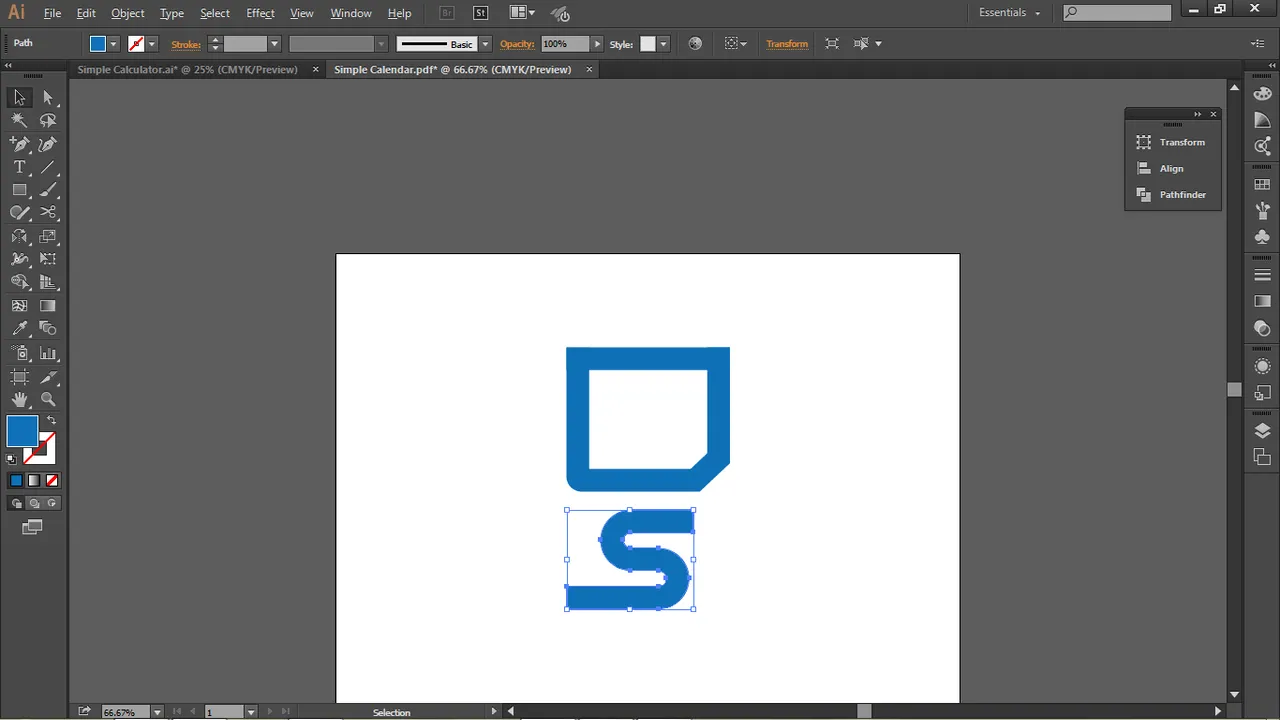The width and height of the screenshot is (1280, 720).
Task: Open the Pathfinder panel
Action: point(1172,195)
